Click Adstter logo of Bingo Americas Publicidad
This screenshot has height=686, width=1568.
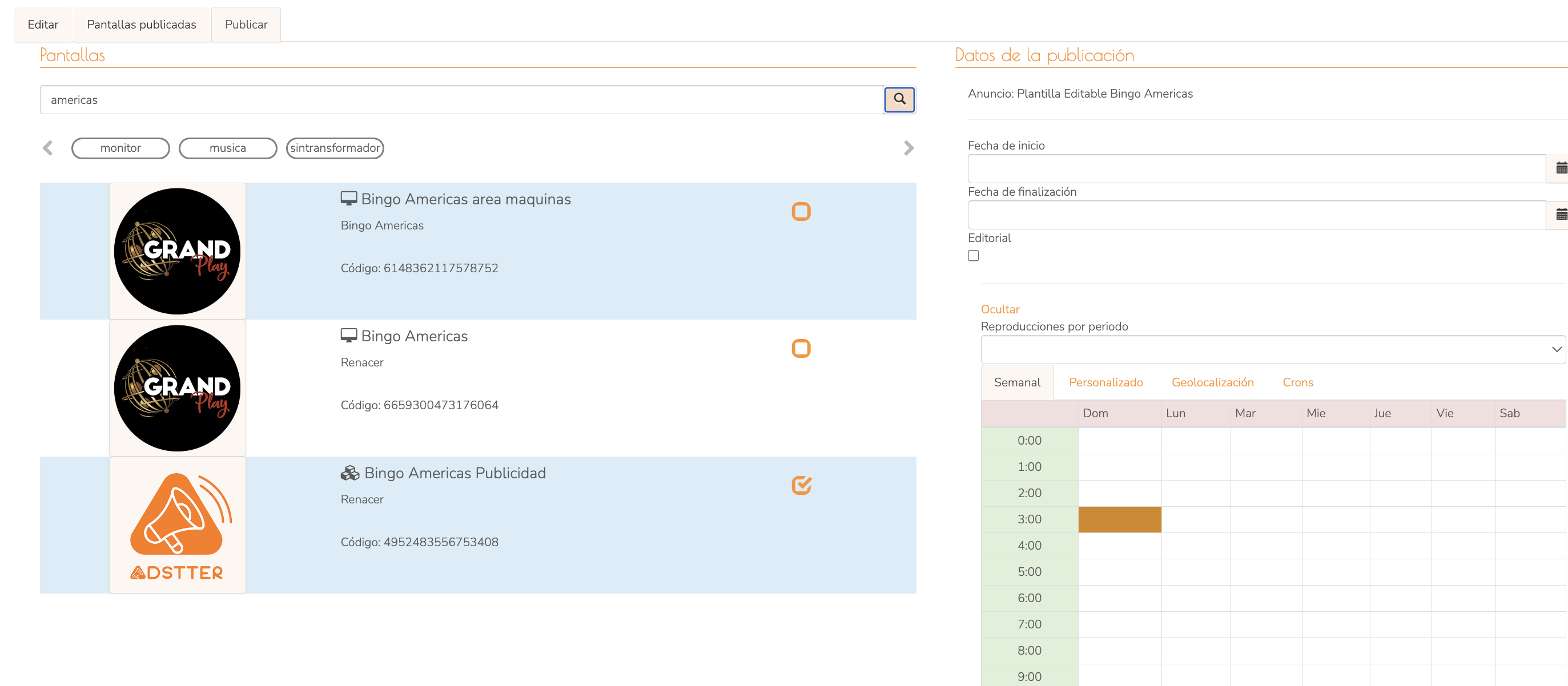pyautogui.click(x=177, y=526)
